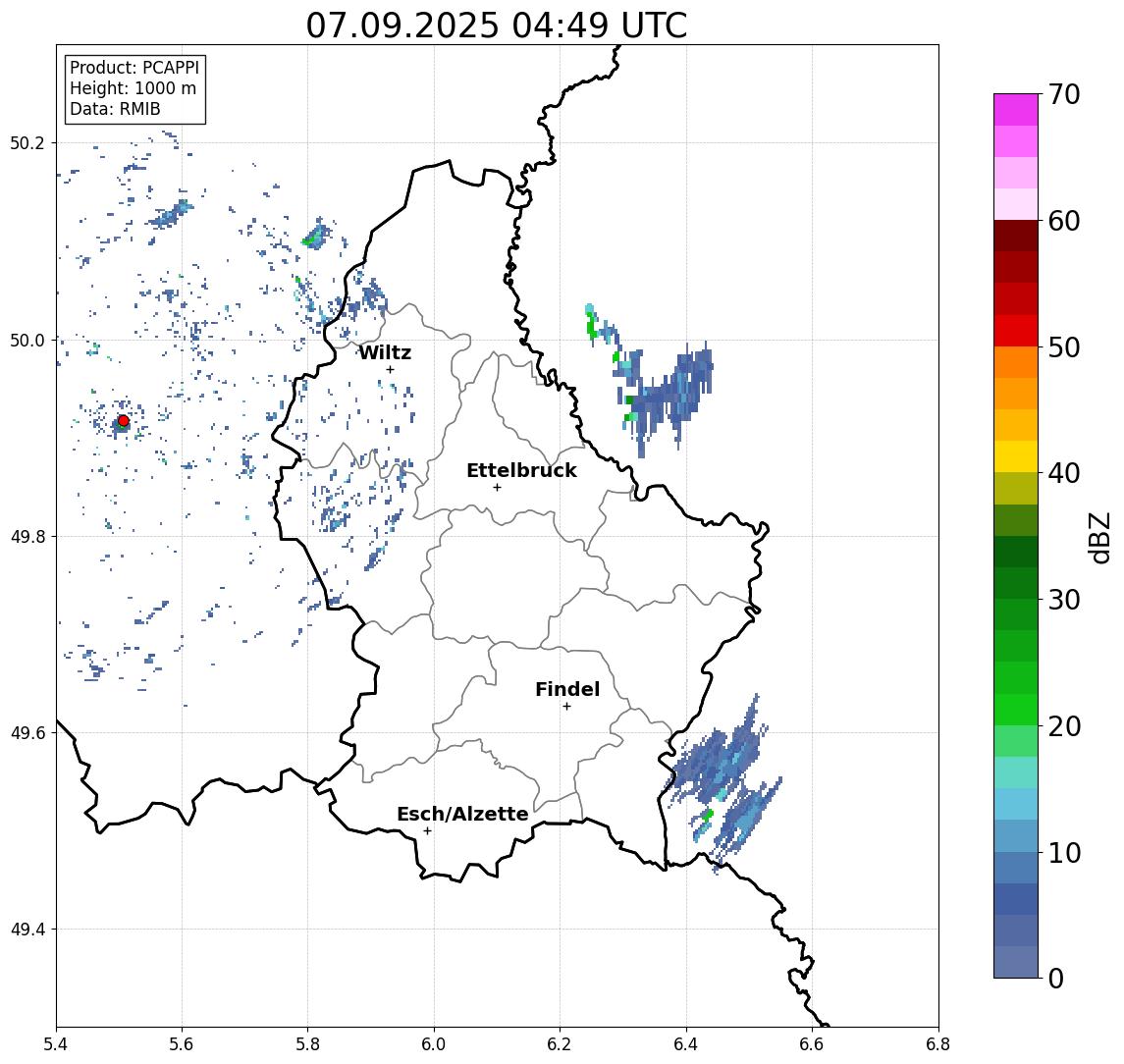1124x1064 pixels.
Task: Click the 'Data: RMIB' text
Action: (115, 109)
